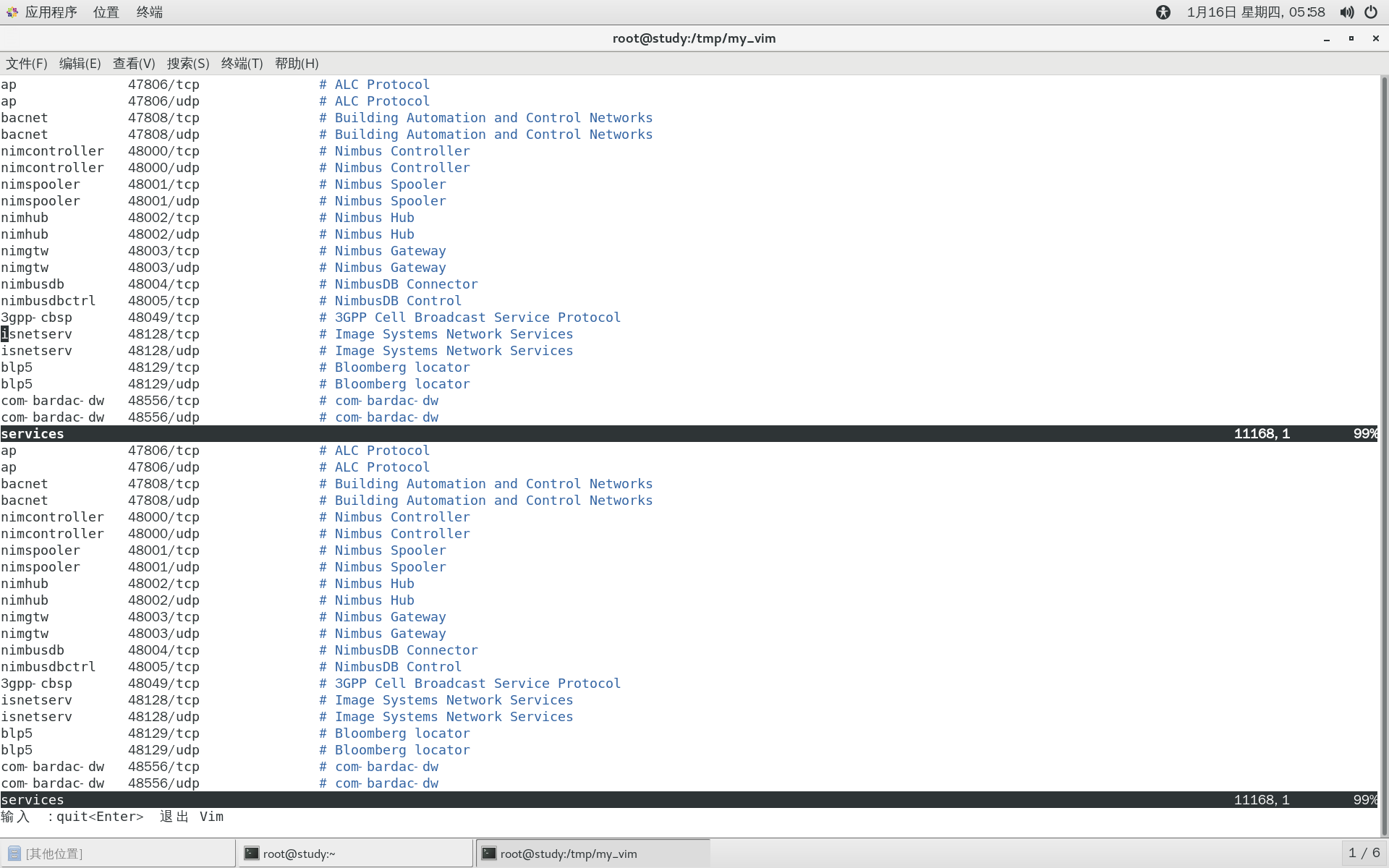This screenshot has height=868, width=1389.
Task: Click 'nimhub' 48002/tcp row in upper window
Action: coord(25,218)
